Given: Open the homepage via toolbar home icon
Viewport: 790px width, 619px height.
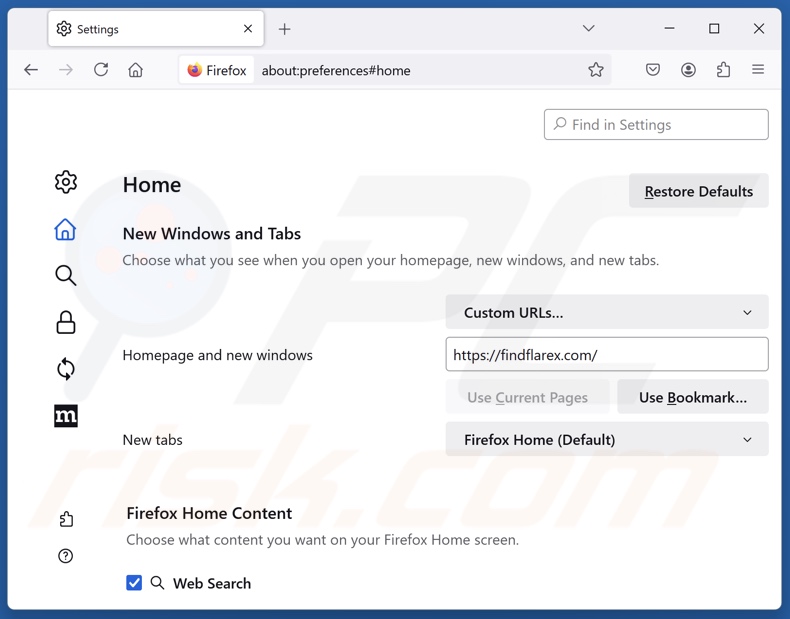Looking at the screenshot, I should click(x=136, y=70).
